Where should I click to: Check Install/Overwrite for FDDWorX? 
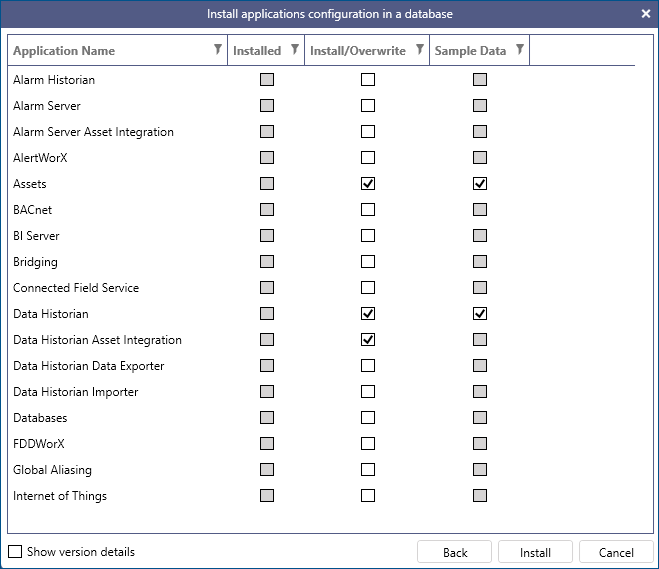[368, 444]
